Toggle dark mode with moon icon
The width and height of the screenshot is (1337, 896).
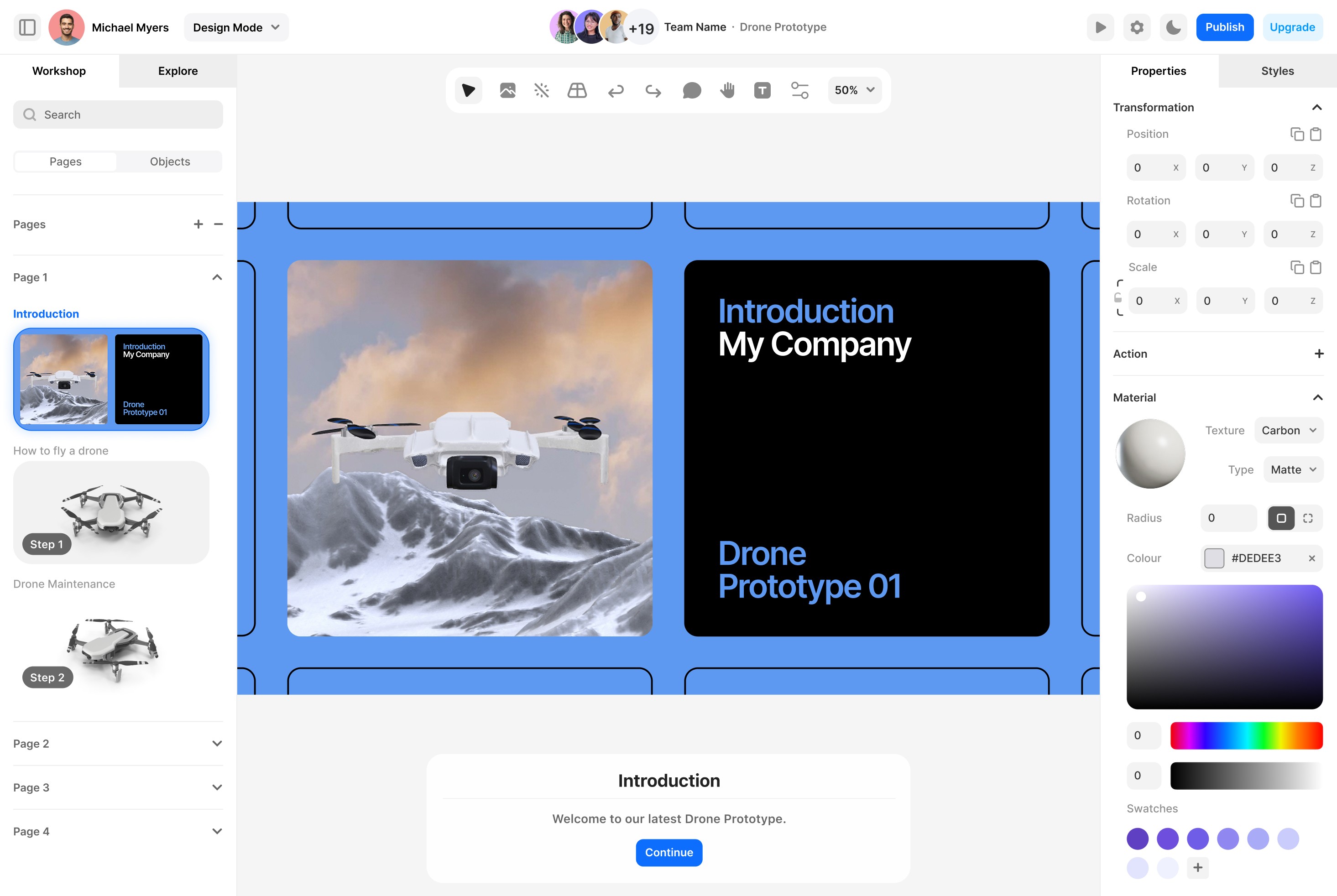coord(1173,27)
